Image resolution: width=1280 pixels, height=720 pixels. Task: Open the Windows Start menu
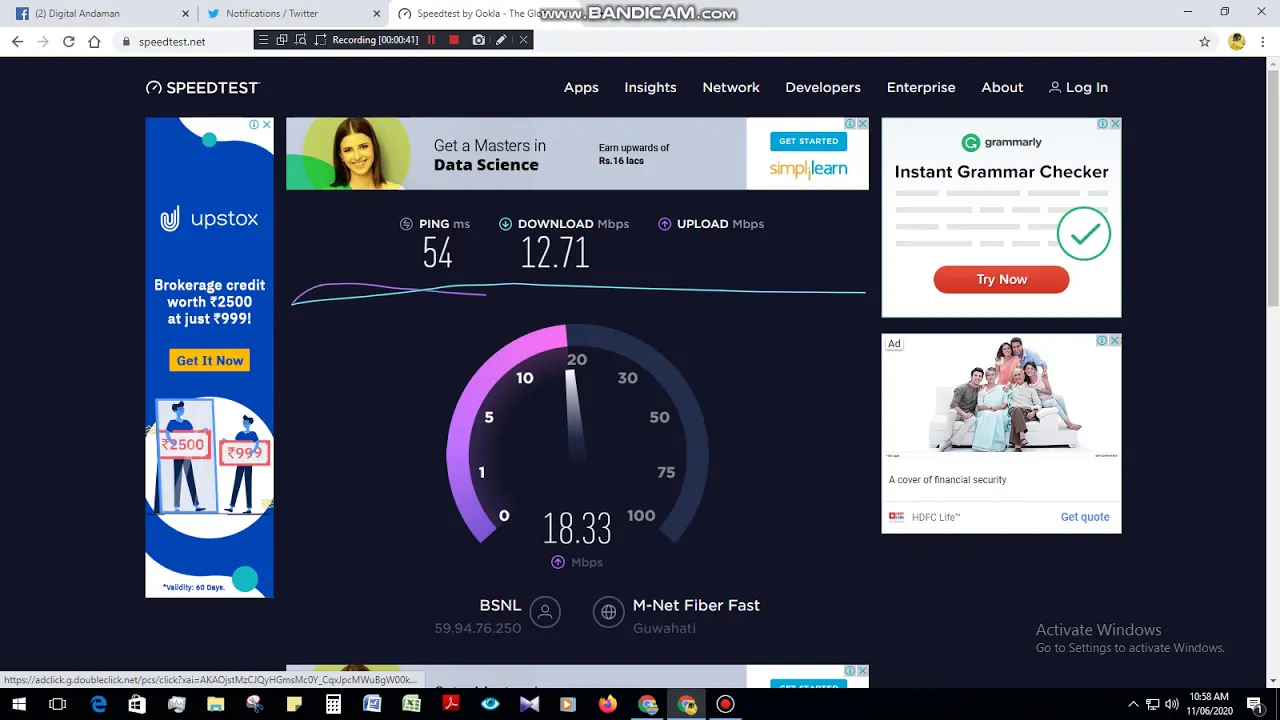(x=19, y=705)
